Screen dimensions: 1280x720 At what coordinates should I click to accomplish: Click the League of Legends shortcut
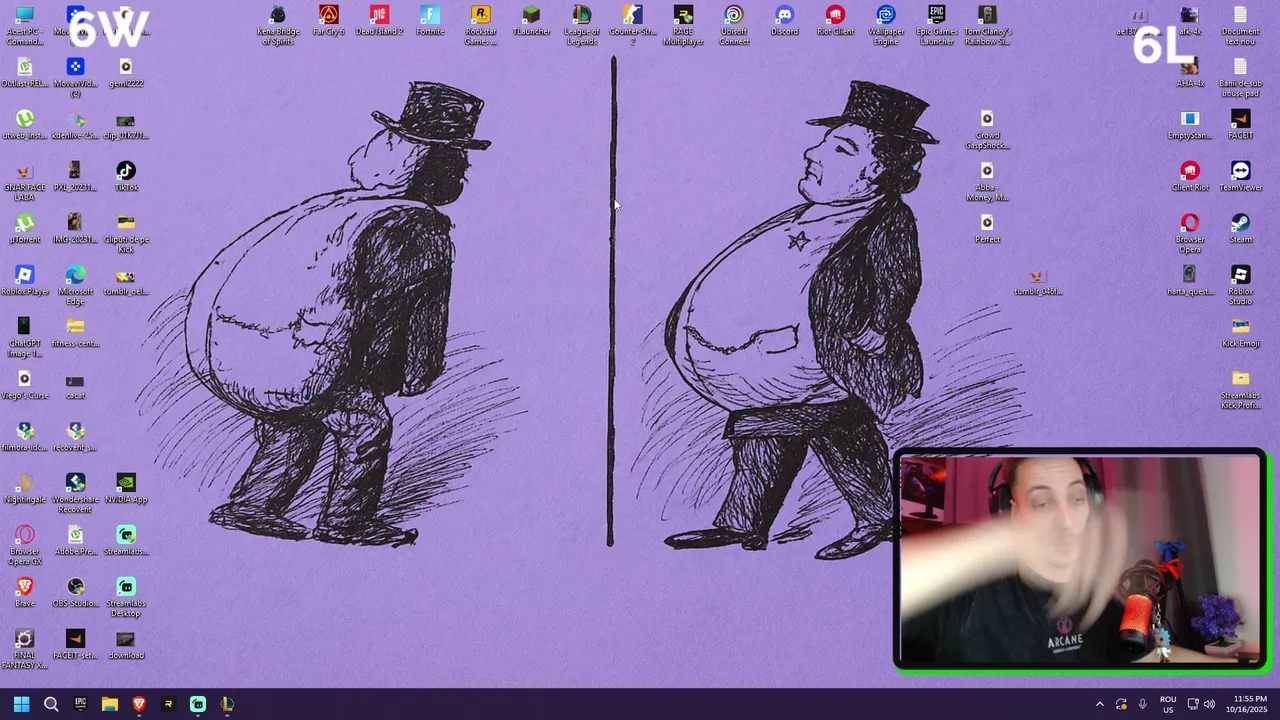click(582, 25)
